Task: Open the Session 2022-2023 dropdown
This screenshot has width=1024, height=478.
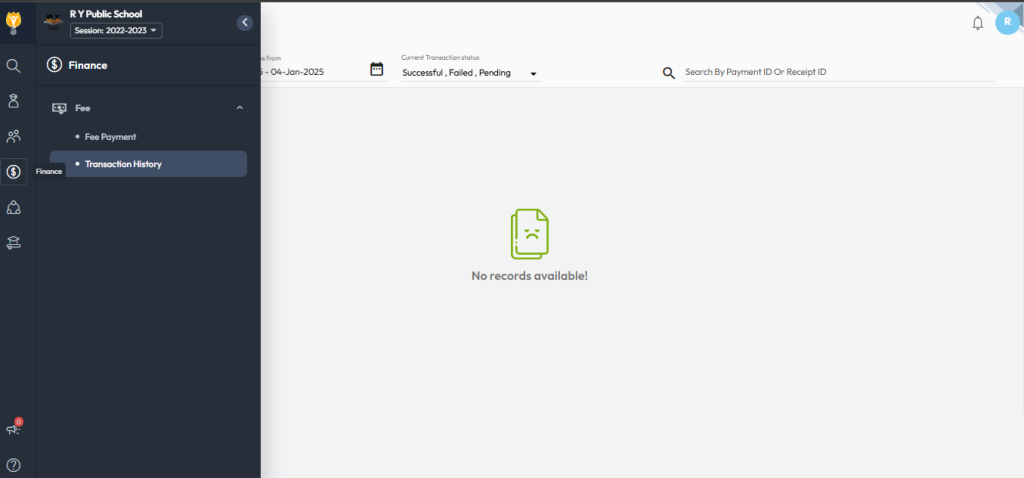Action: pyautogui.click(x=116, y=31)
